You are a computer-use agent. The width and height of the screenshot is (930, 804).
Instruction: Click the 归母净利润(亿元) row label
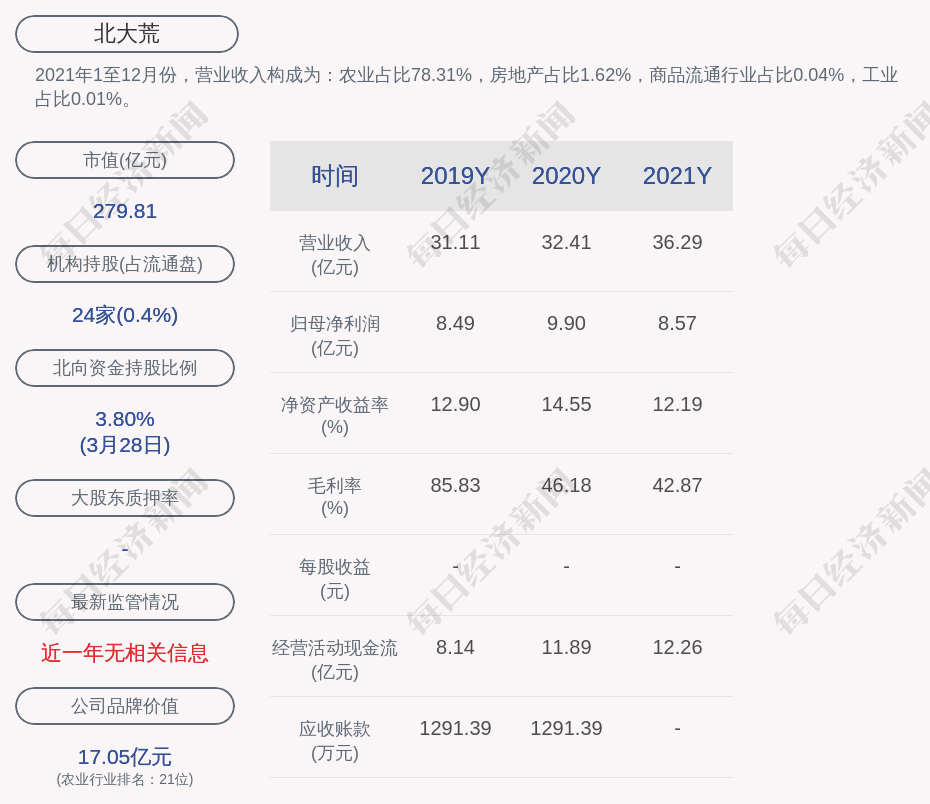point(335,336)
